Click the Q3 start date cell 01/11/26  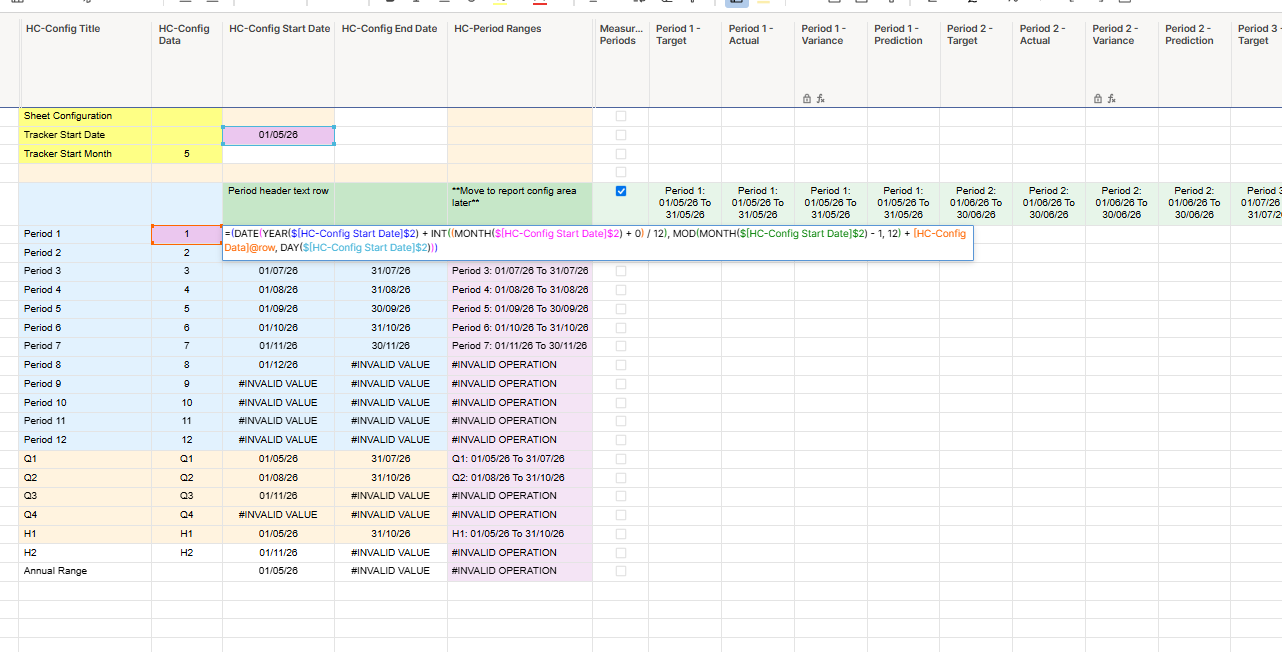[x=278, y=496]
